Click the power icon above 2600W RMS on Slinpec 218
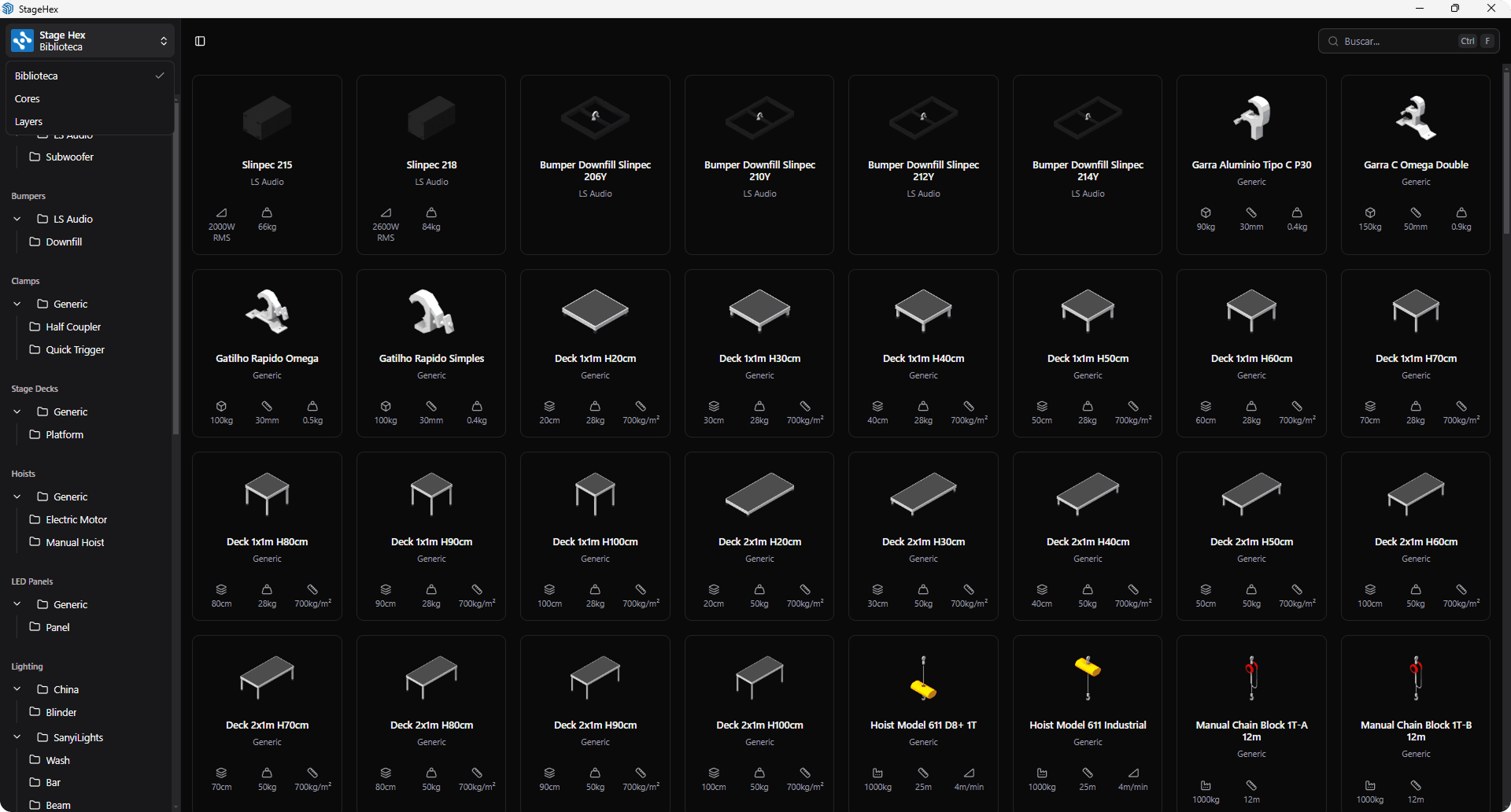 coord(386,212)
